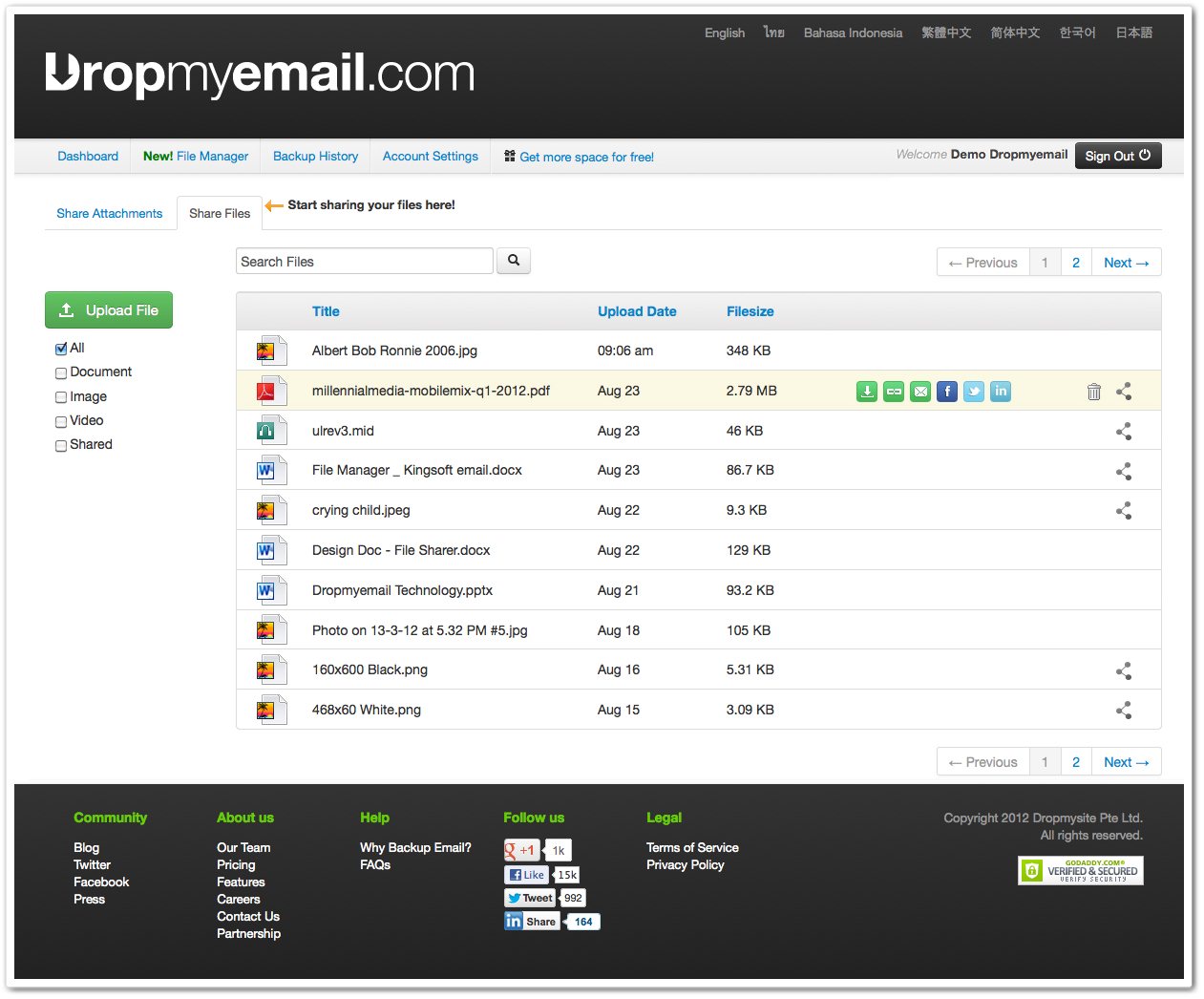The width and height of the screenshot is (1204, 999).
Task: Share millennialmedia PDF via the Facebook icon
Action: 947,392
